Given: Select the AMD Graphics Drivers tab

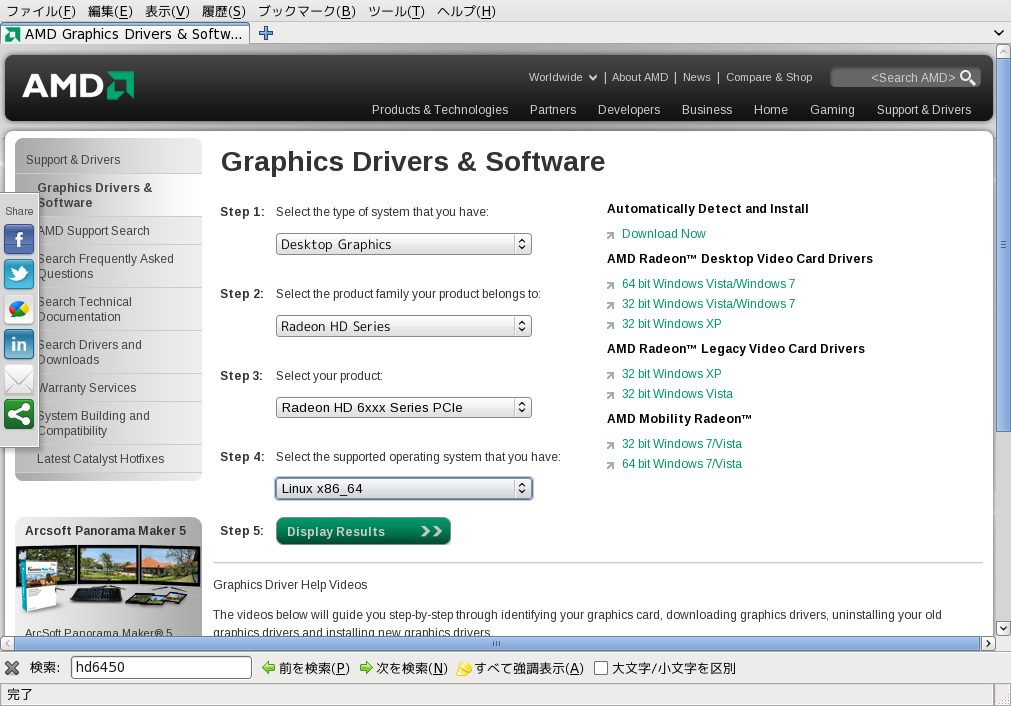Looking at the screenshot, I should (x=125, y=34).
